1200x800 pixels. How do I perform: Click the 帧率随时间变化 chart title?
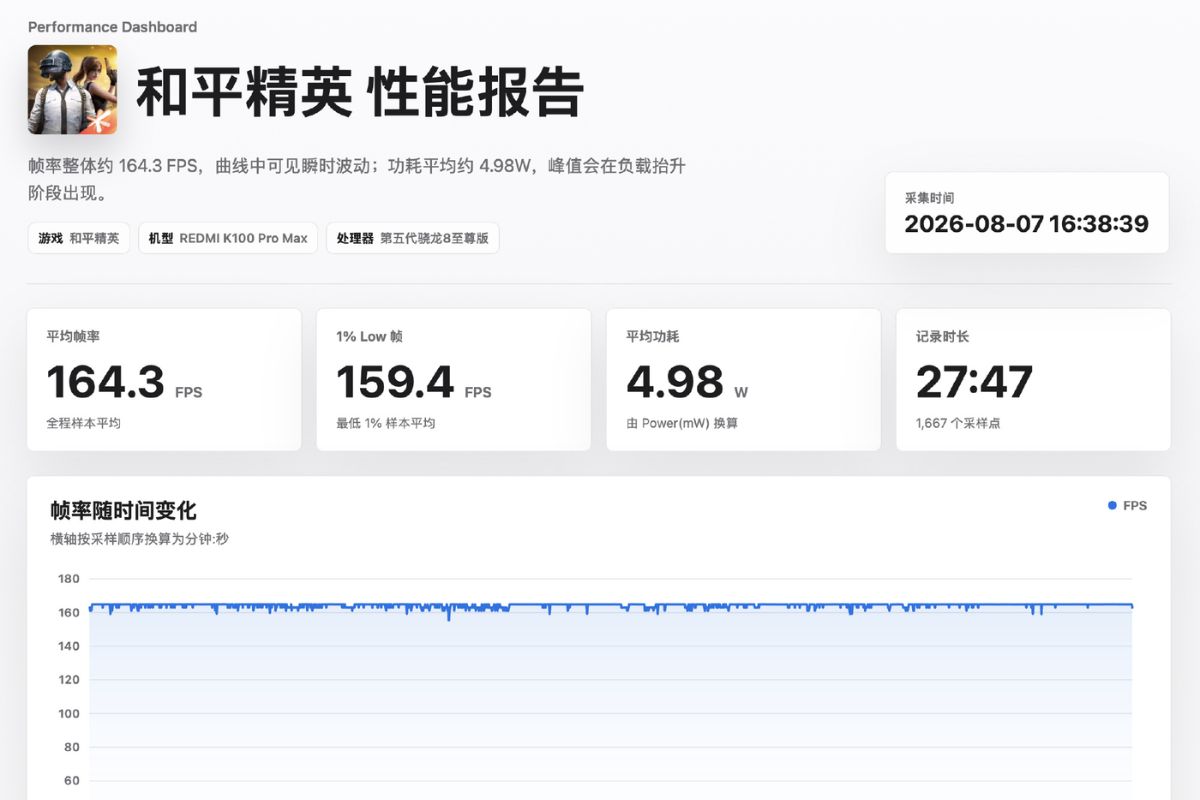point(123,511)
